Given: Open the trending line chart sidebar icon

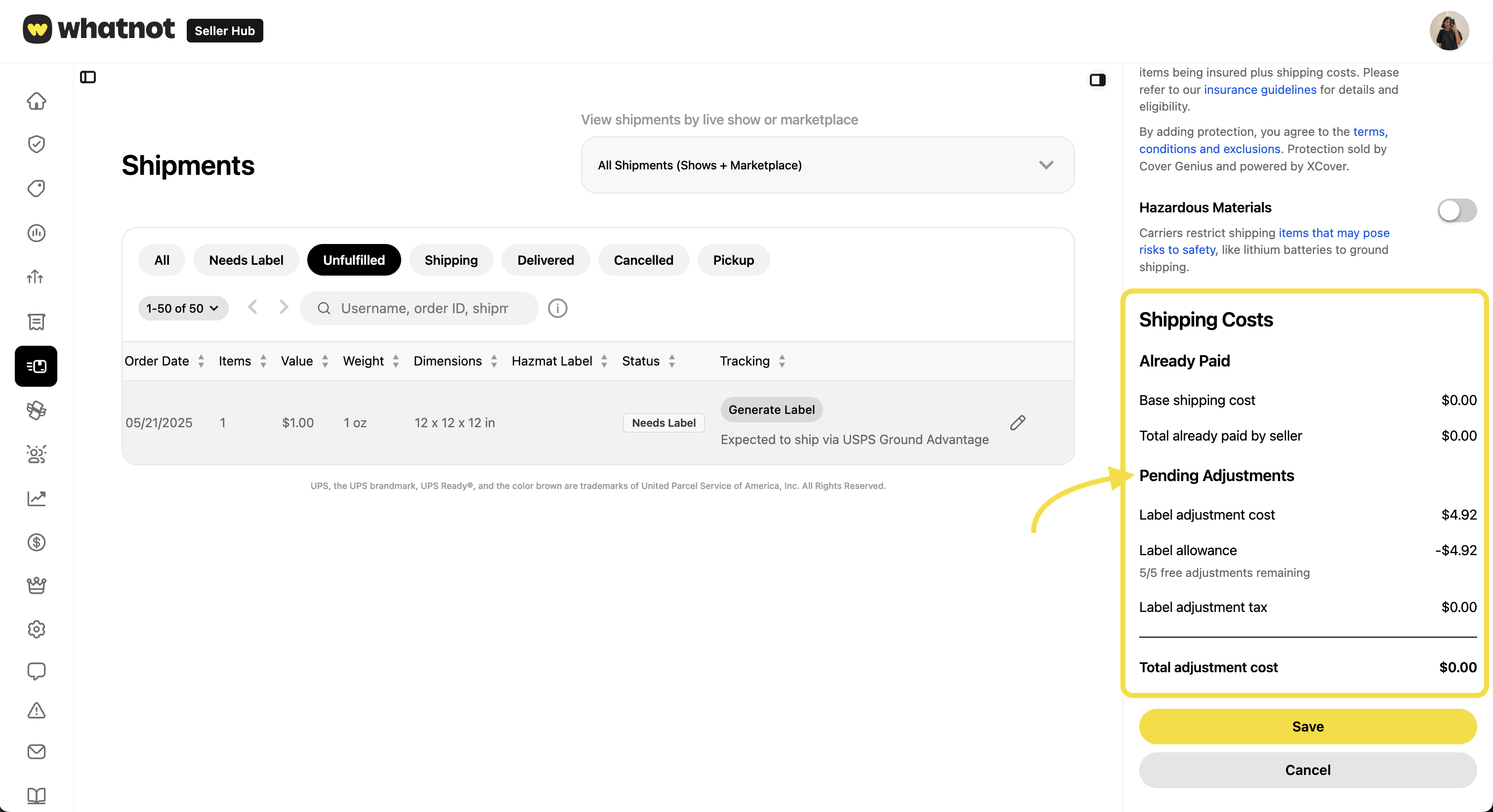Looking at the screenshot, I should coord(37,498).
